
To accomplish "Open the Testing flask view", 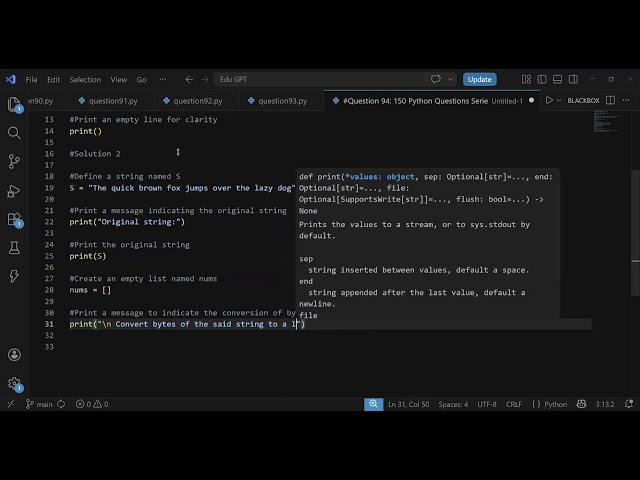I will coord(14,248).
